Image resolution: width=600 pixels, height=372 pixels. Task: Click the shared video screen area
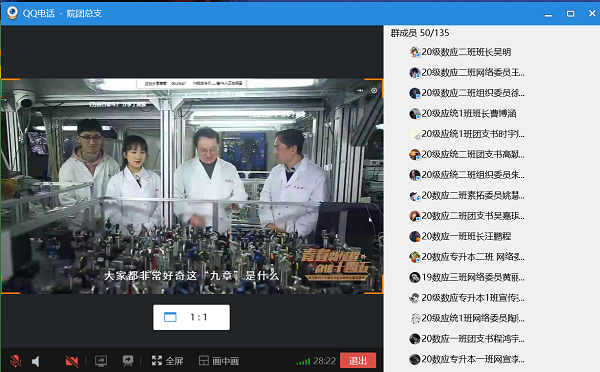point(192,186)
